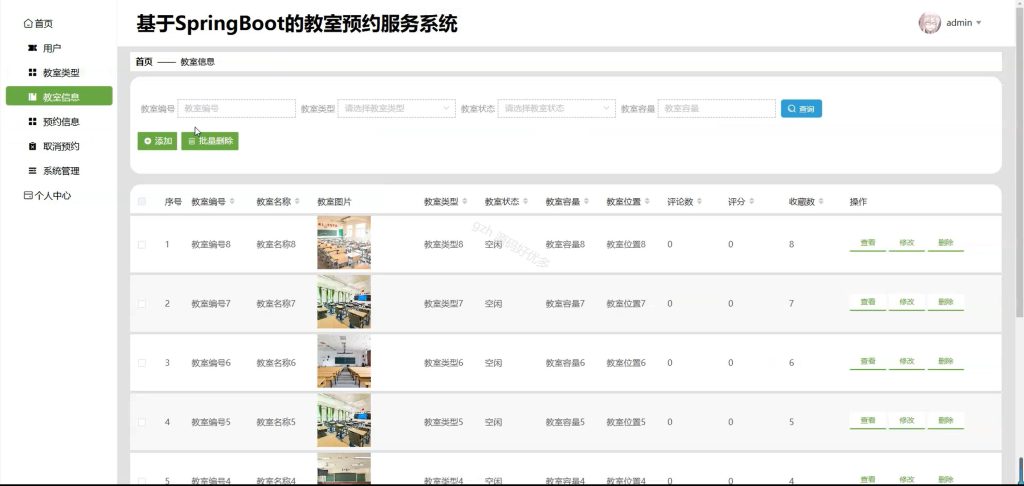
Task: Click the 教室类型 grid icon
Action: pos(33,73)
